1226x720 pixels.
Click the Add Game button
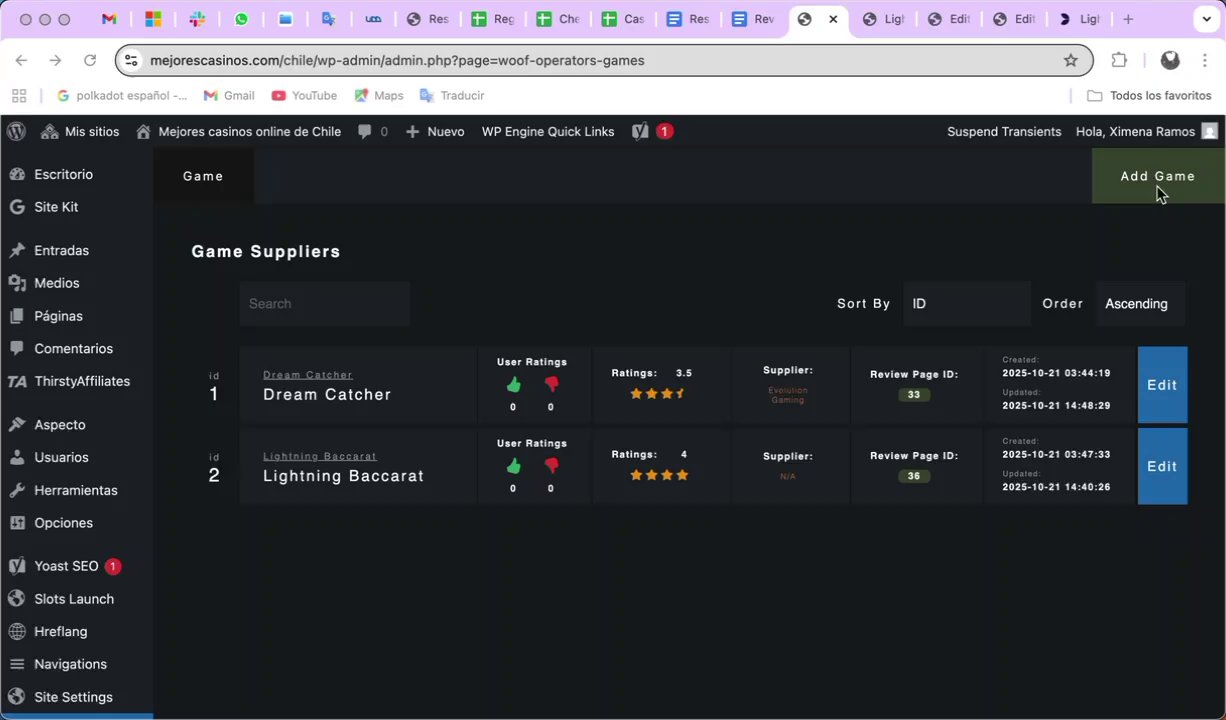click(1158, 176)
